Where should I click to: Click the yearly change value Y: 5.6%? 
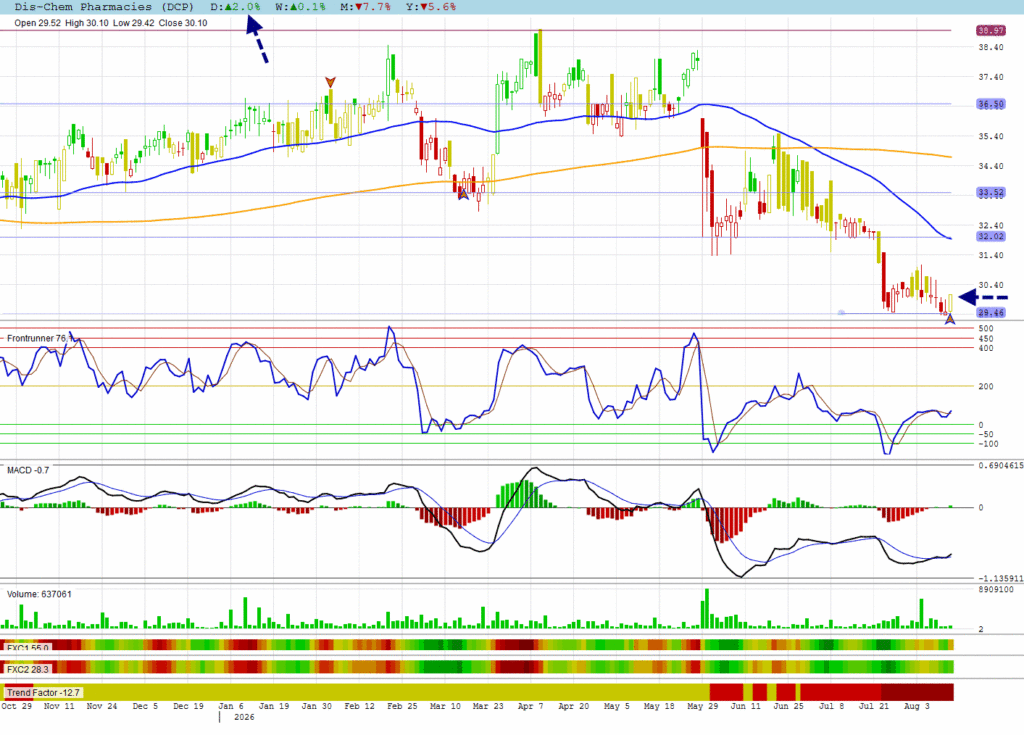click(x=431, y=7)
